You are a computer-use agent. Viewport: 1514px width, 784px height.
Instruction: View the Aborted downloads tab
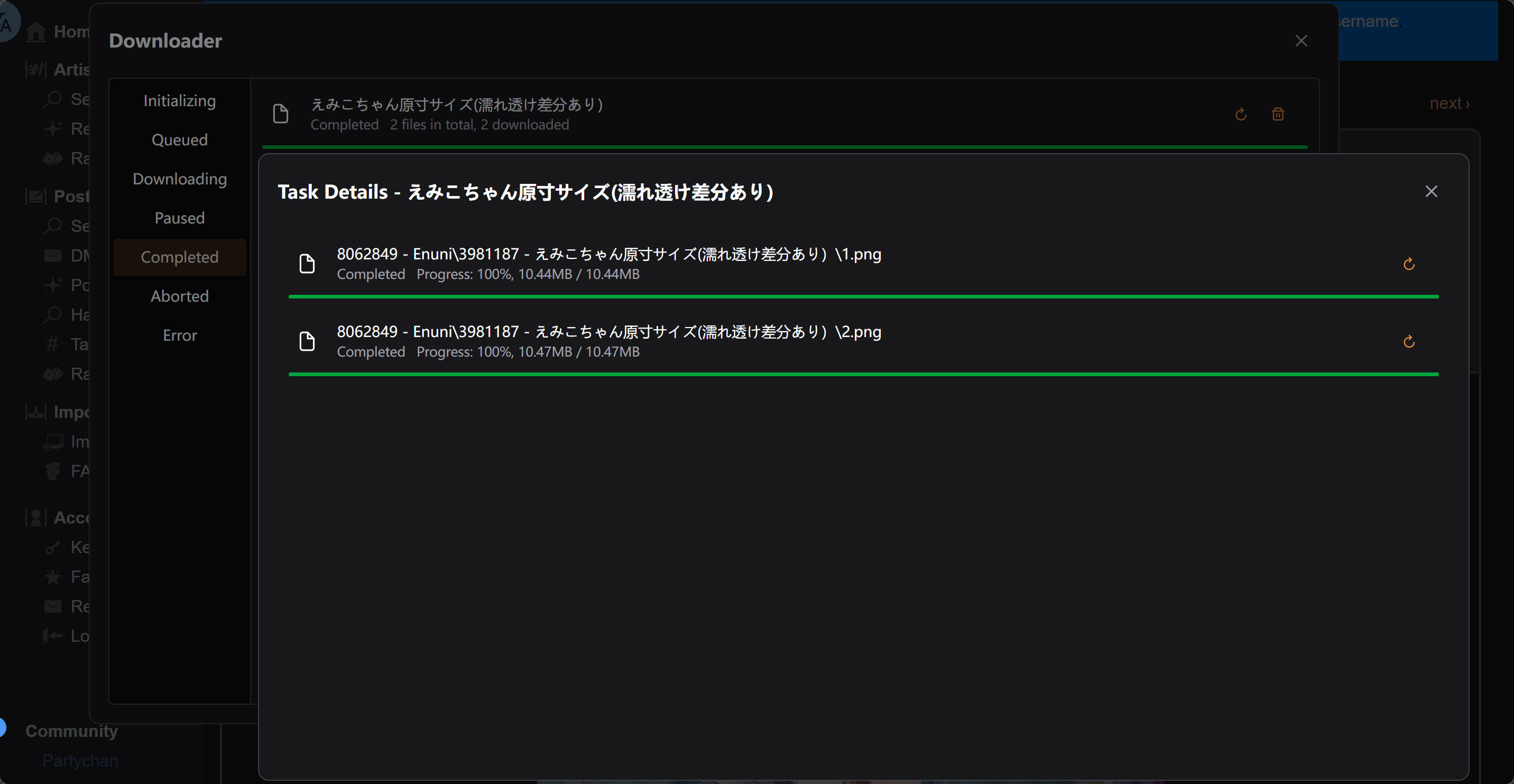pyautogui.click(x=179, y=296)
